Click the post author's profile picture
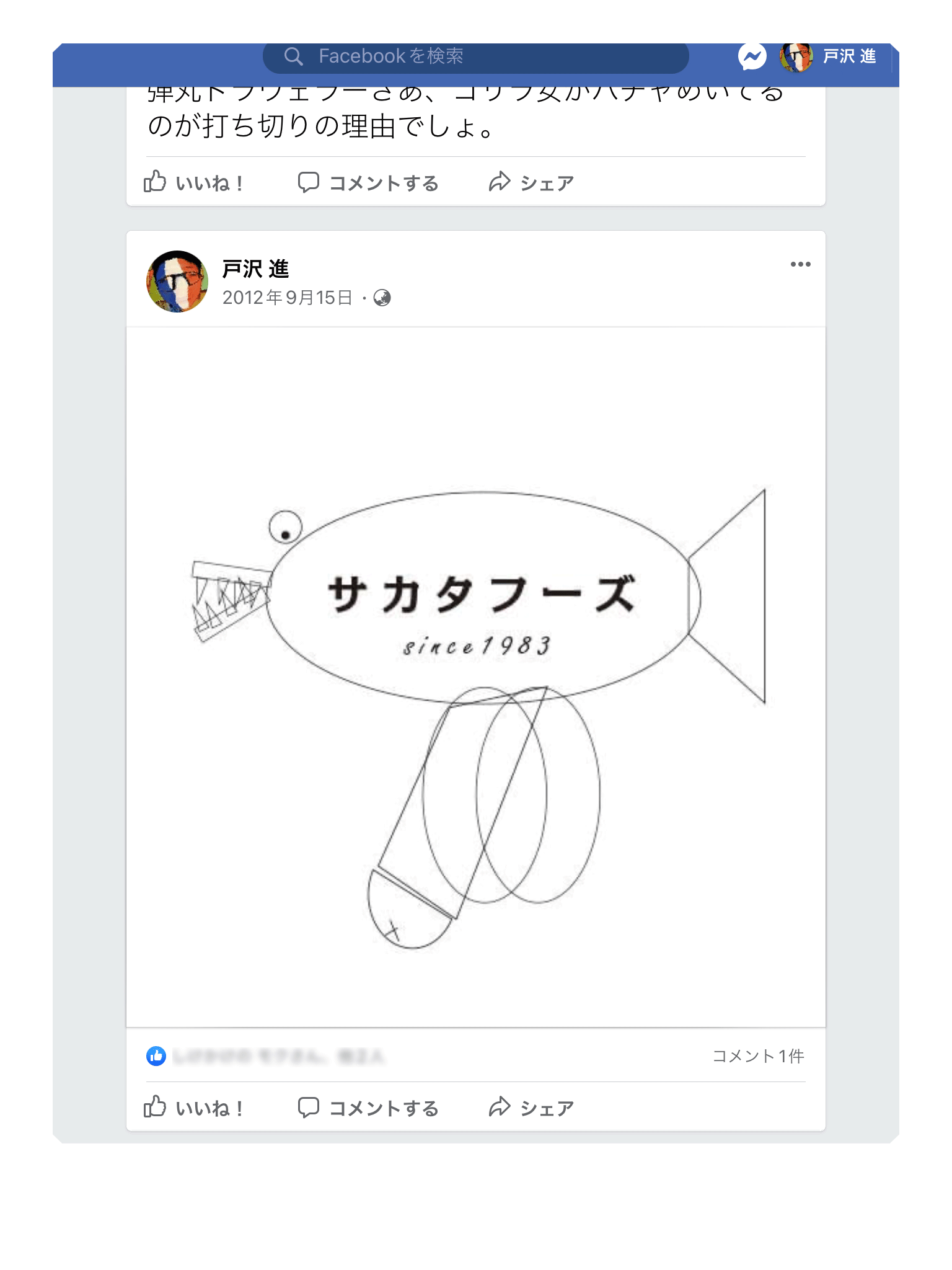Image resolution: width=952 pixels, height=1270 pixels. 177,282
